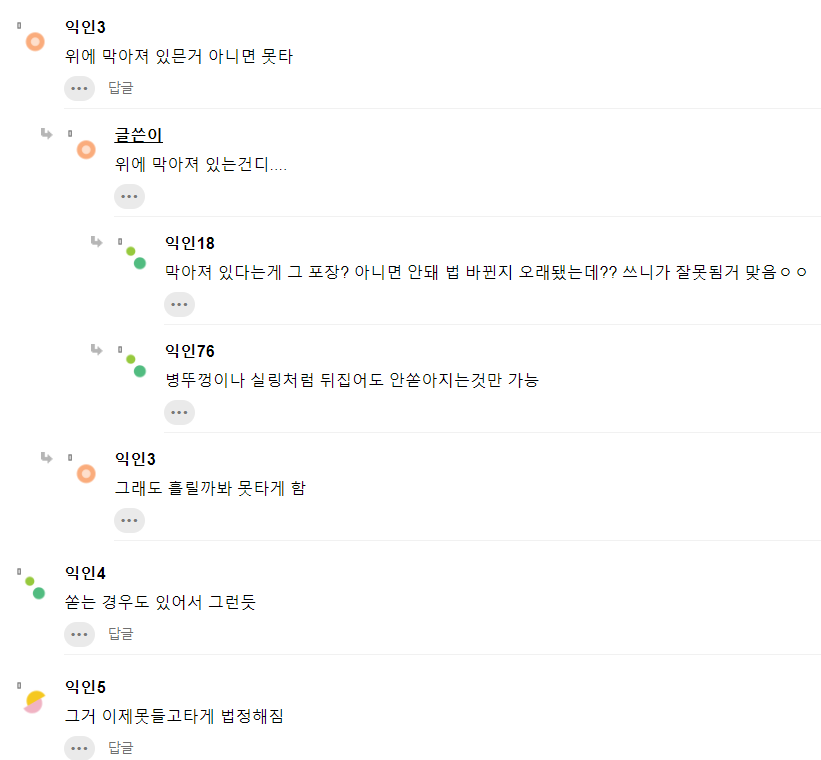Click 글쓴이's orange profile avatar
821x760 pixels.
point(86,150)
